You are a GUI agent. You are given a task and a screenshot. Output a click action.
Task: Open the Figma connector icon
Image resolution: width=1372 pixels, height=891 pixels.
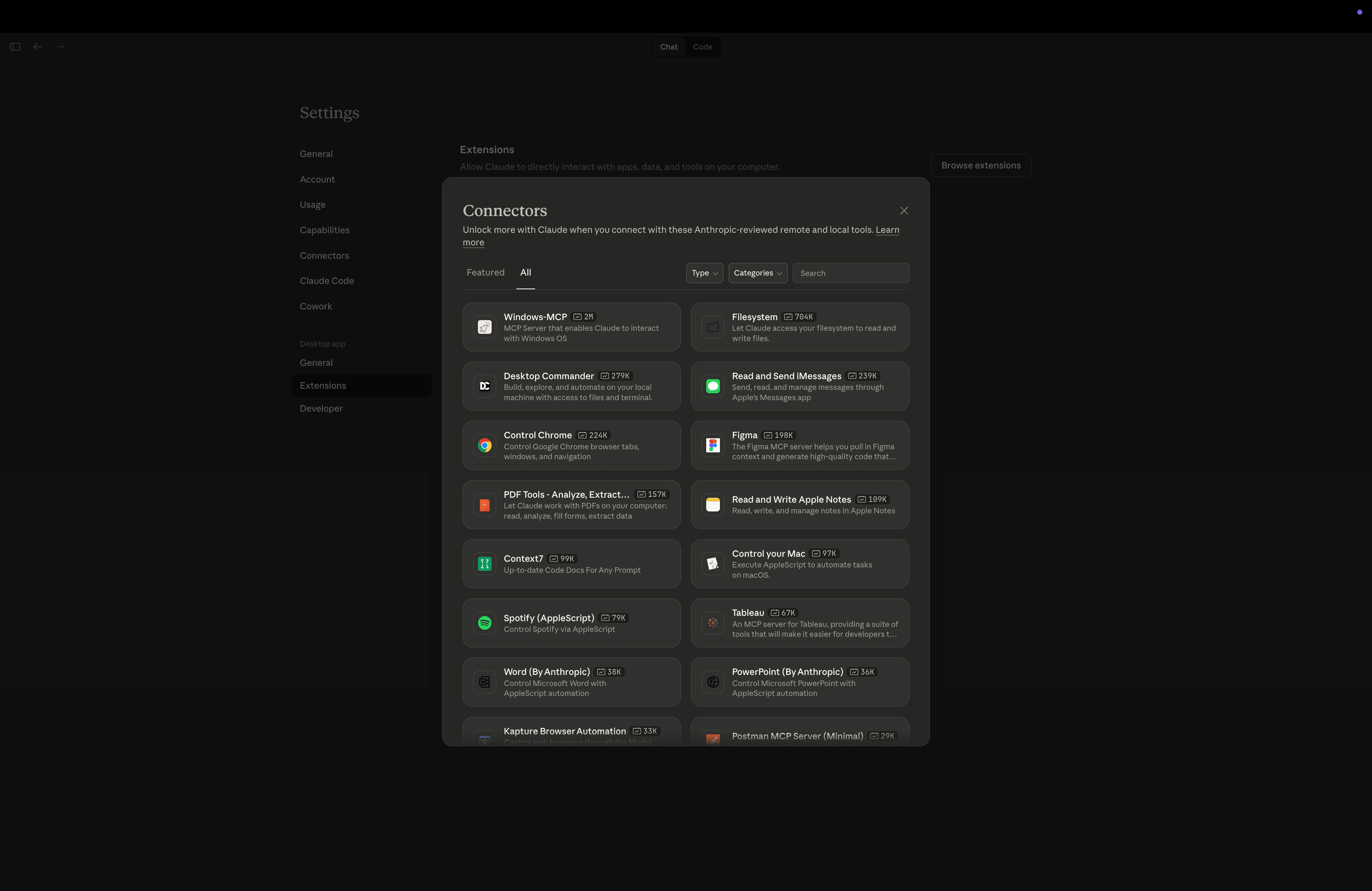click(x=713, y=445)
